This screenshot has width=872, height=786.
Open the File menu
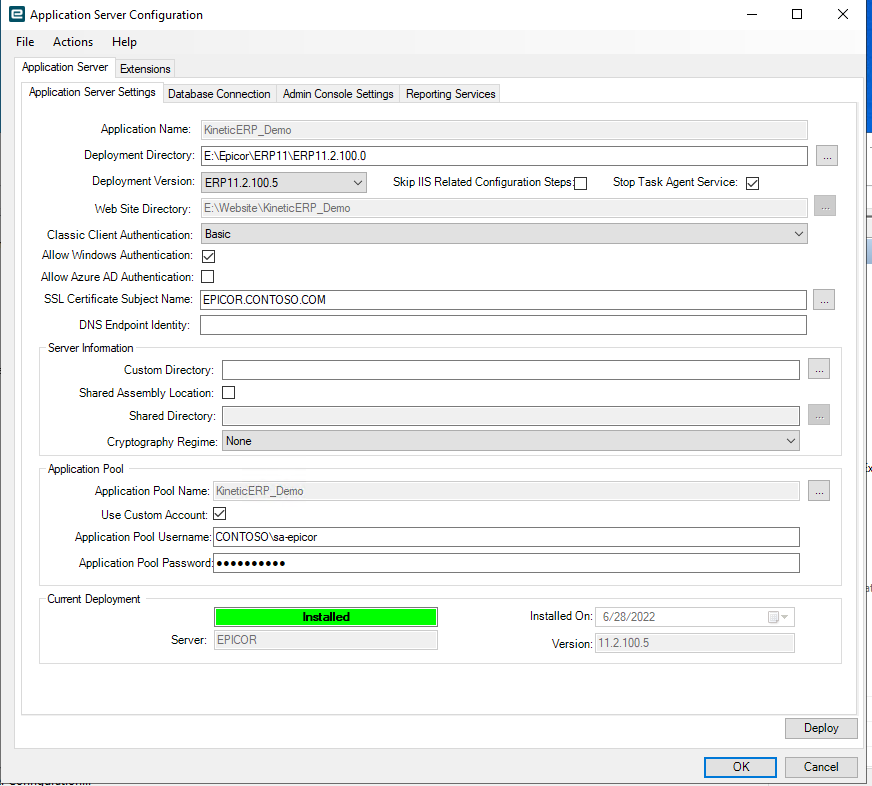[25, 42]
